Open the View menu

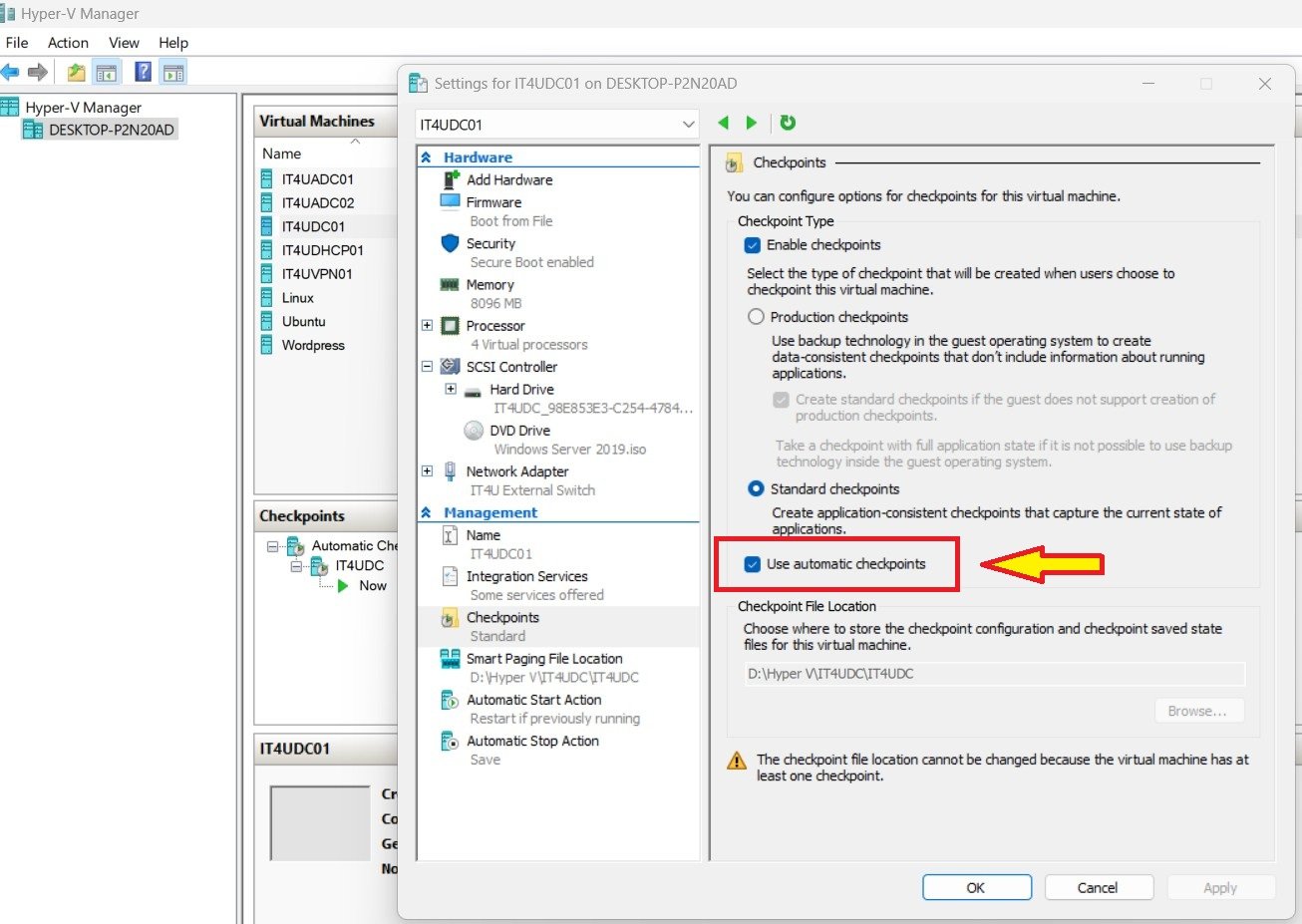[x=124, y=43]
